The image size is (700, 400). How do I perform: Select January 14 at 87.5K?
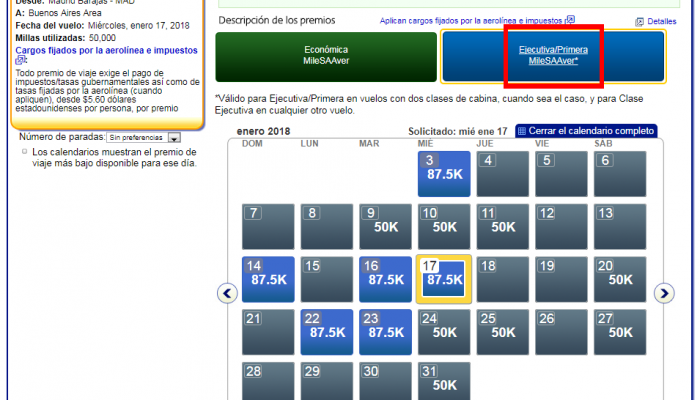coord(268,279)
